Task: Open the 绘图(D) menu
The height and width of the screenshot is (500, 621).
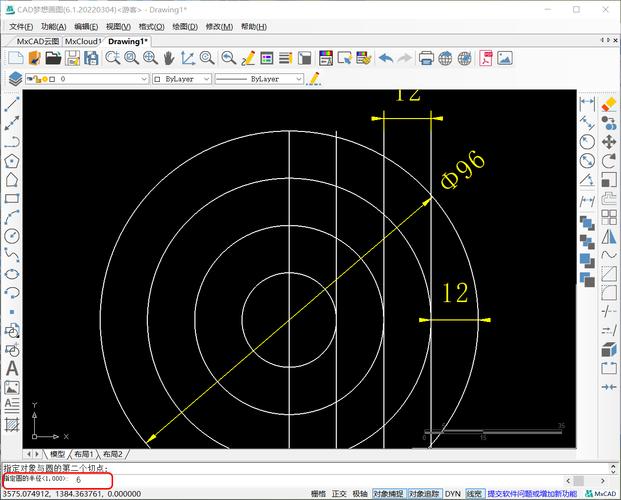Action: click(185, 26)
